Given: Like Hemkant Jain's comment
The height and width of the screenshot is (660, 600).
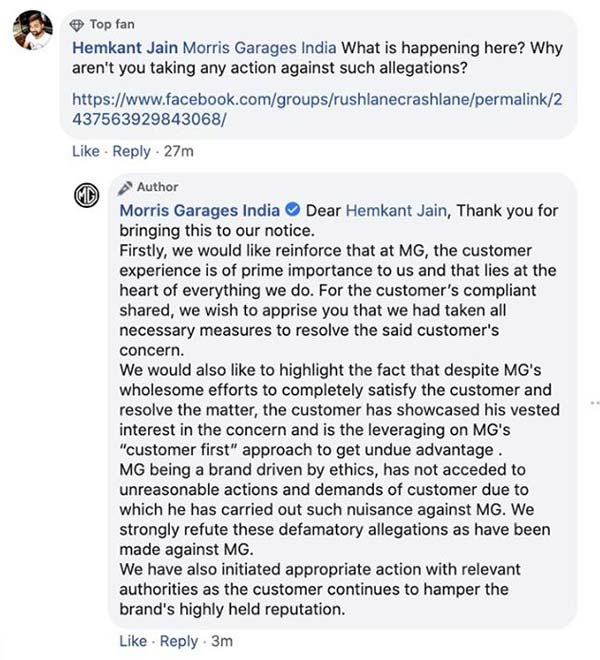Looking at the screenshot, I should click(85, 152).
